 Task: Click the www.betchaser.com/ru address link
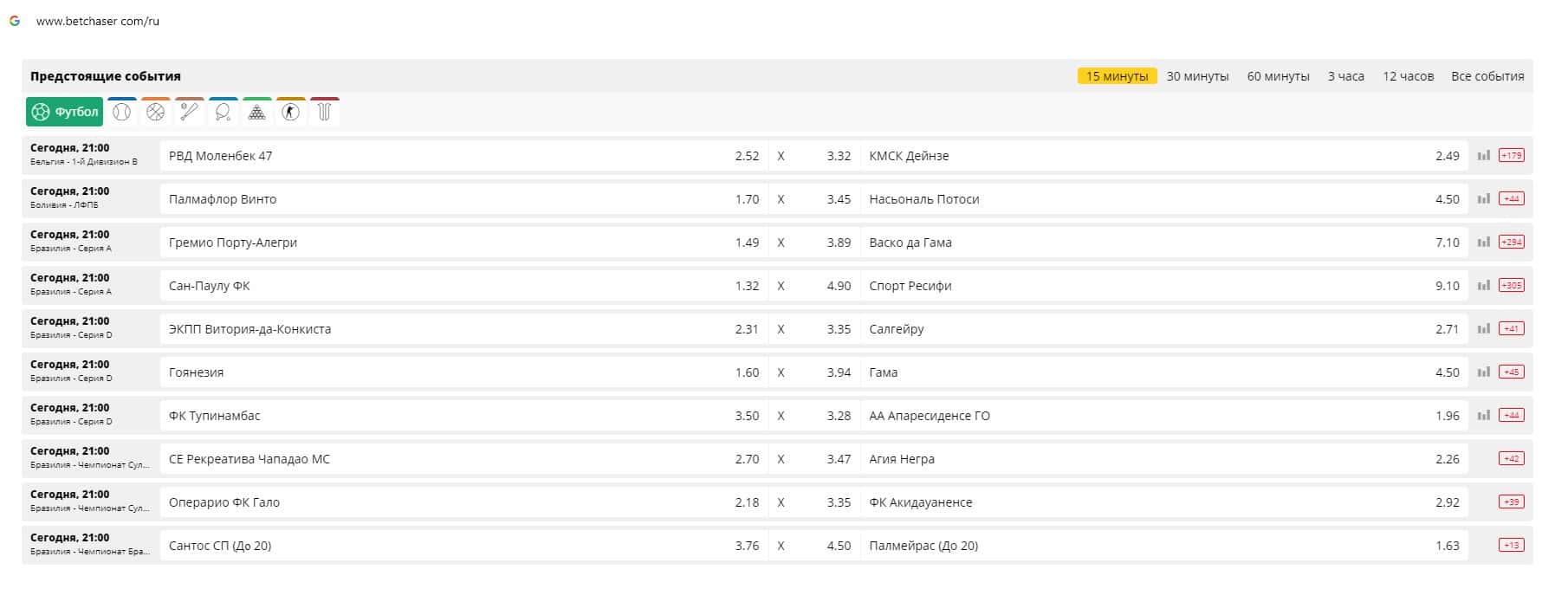[x=98, y=22]
